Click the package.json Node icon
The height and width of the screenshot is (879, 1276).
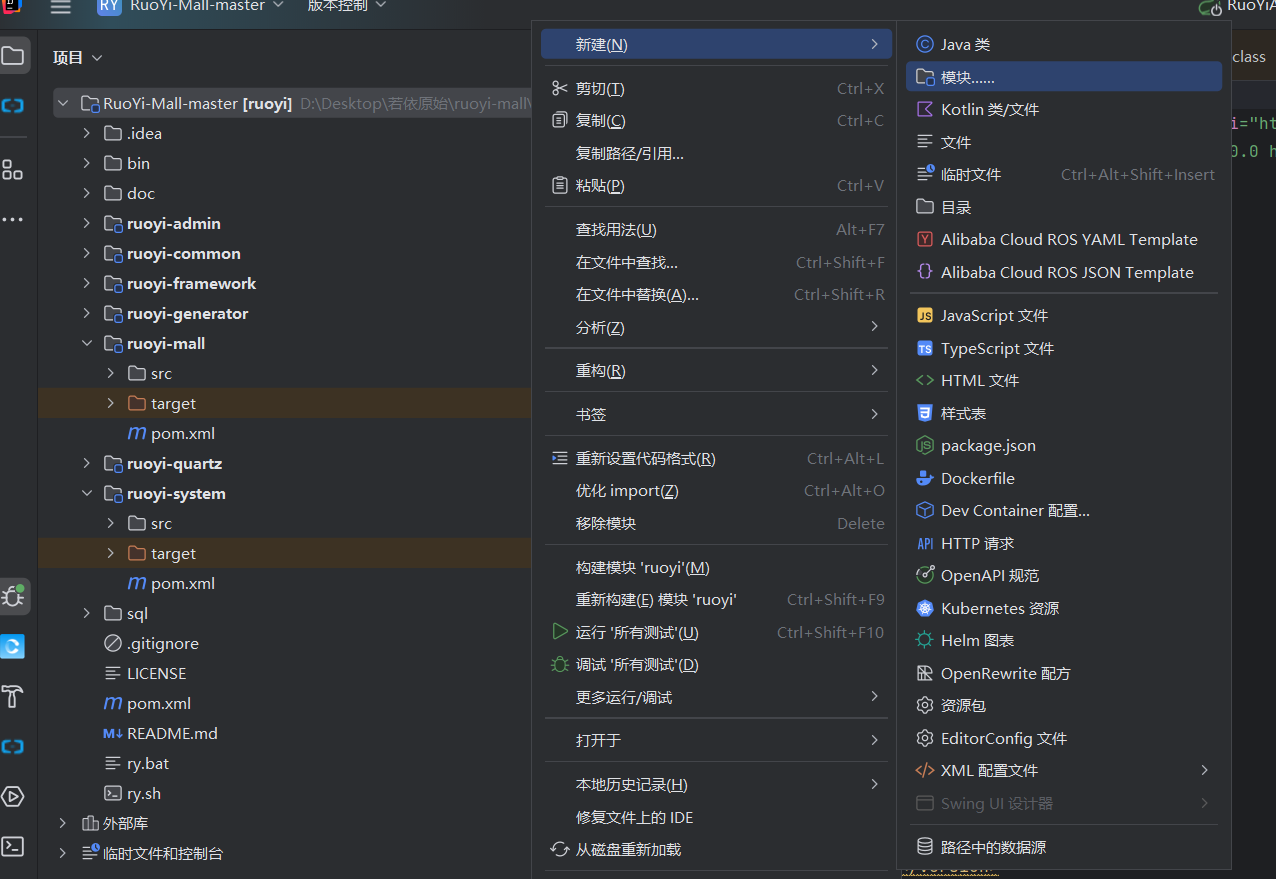click(925, 445)
